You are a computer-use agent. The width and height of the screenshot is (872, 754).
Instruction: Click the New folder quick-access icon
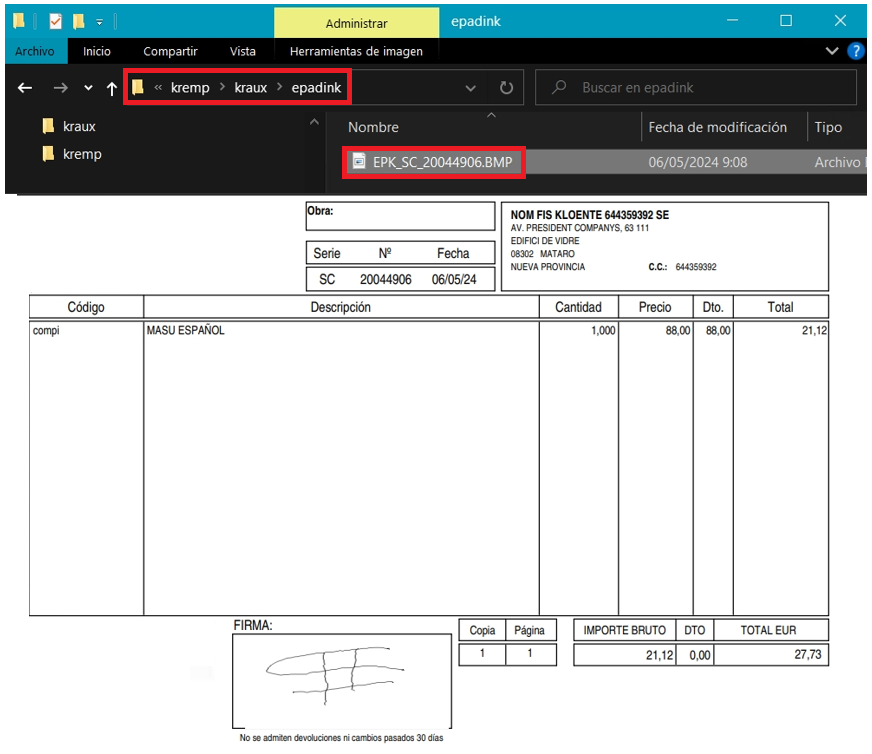(78, 21)
